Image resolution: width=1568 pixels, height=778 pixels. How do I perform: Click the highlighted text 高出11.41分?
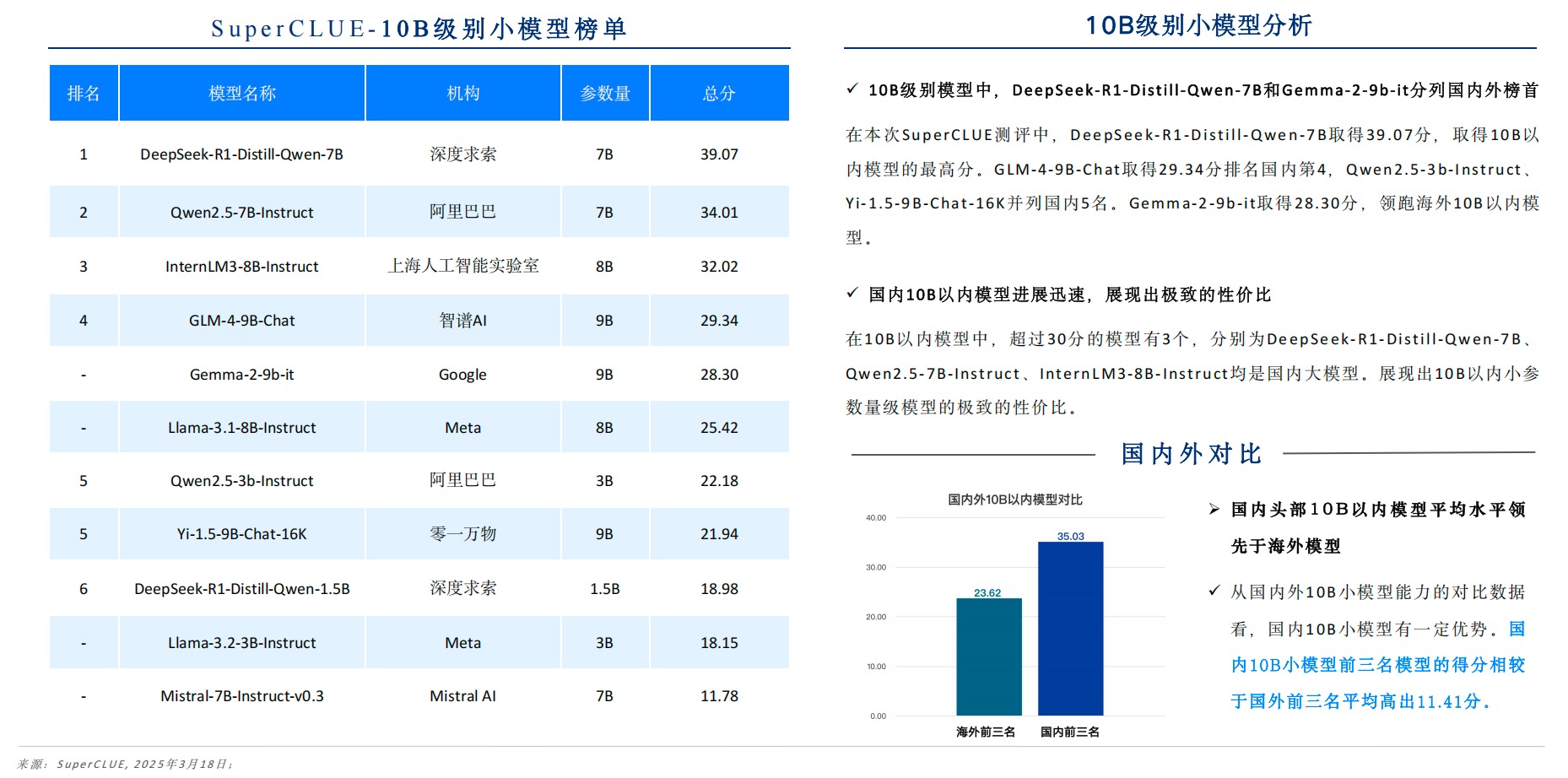pos(1436,701)
